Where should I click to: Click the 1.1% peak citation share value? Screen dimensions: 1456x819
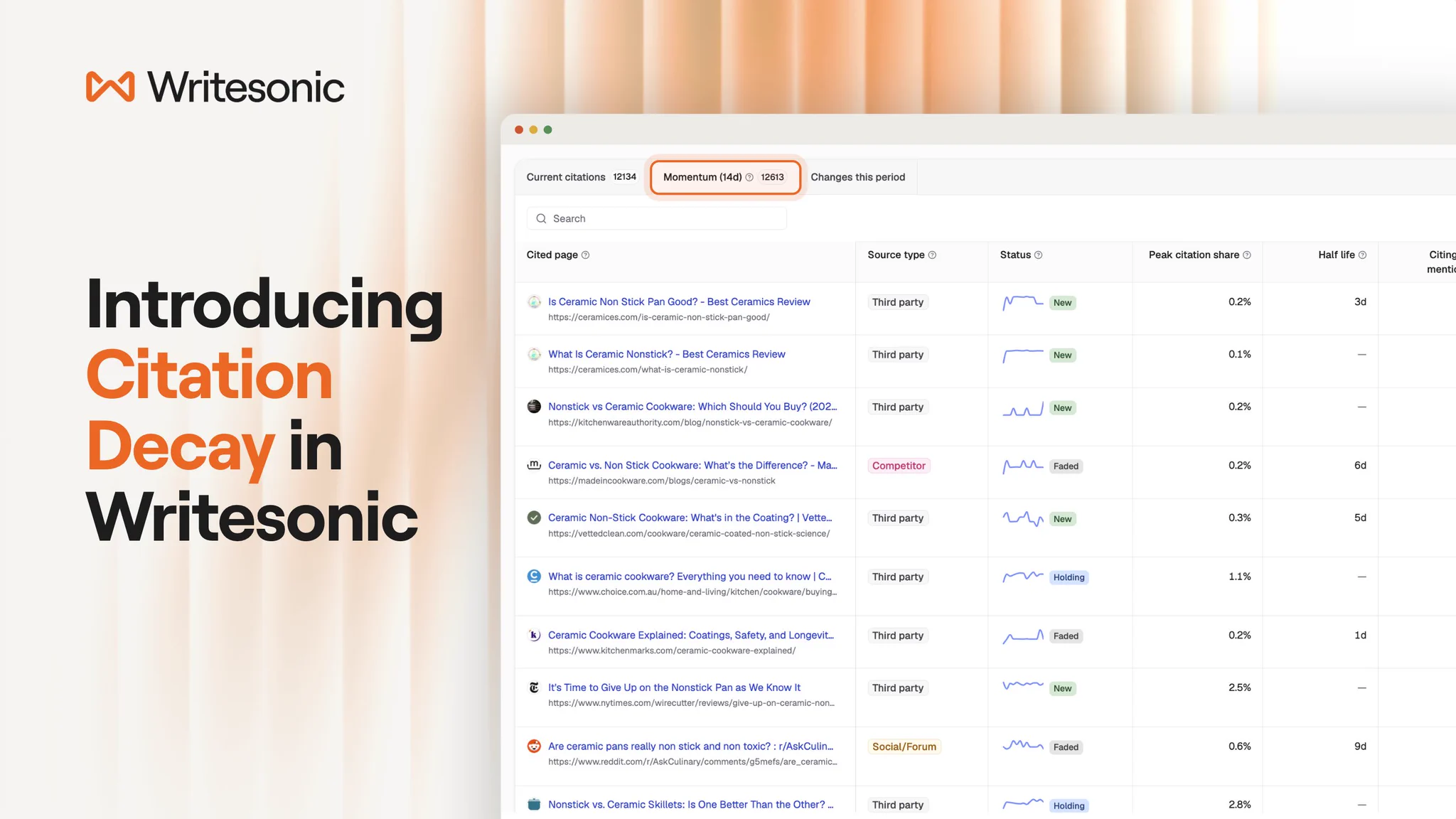click(1239, 577)
